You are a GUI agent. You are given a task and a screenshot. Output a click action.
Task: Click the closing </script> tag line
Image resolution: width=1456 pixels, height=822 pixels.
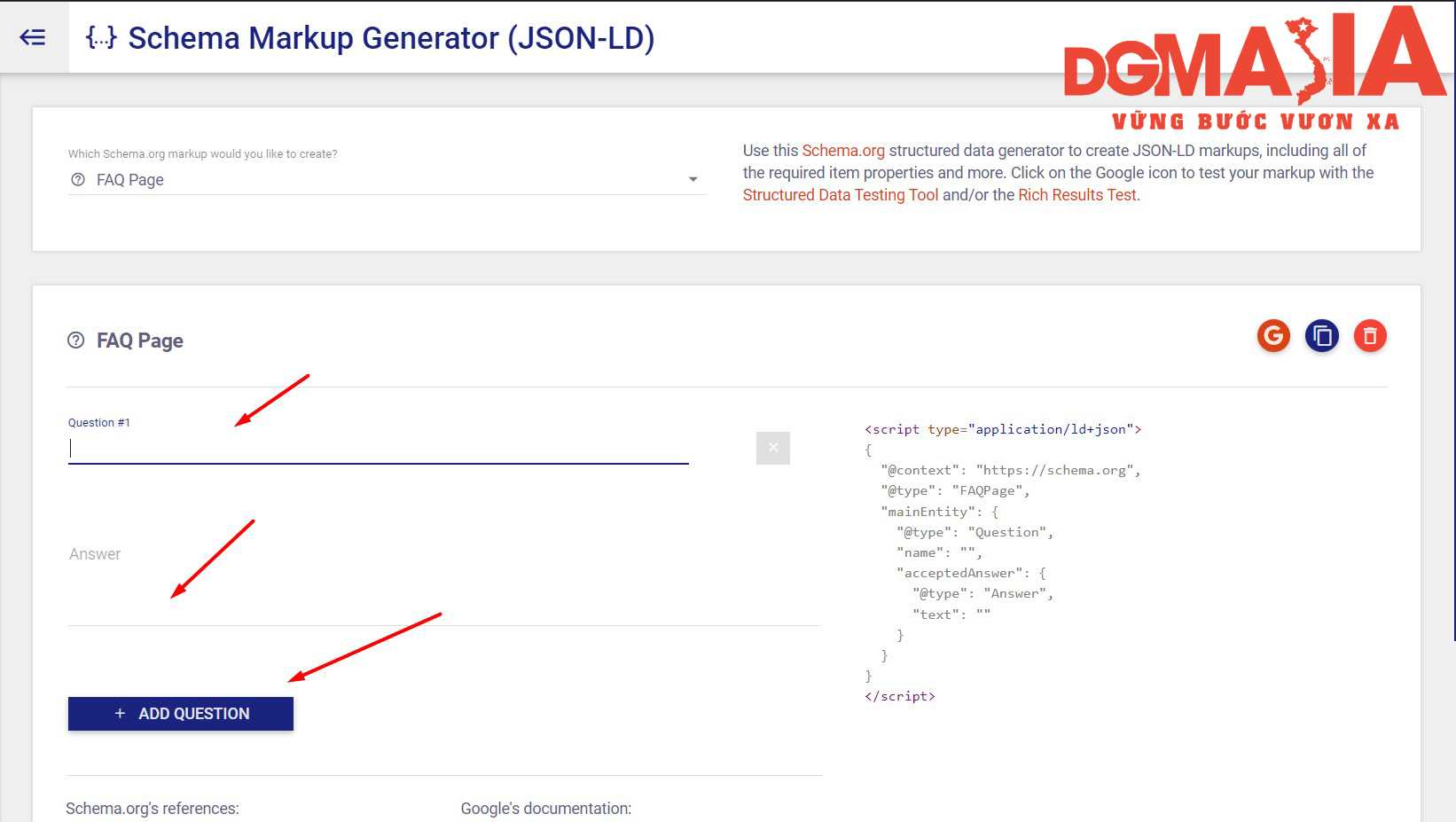(900, 696)
